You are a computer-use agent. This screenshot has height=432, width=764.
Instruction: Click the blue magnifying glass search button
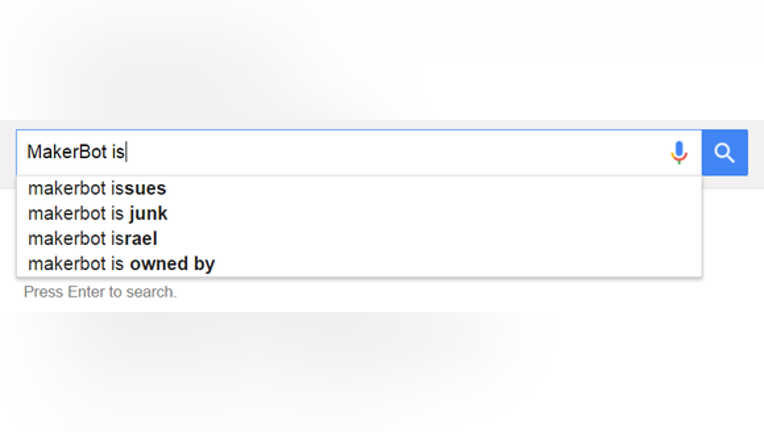click(x=725, y=152)
